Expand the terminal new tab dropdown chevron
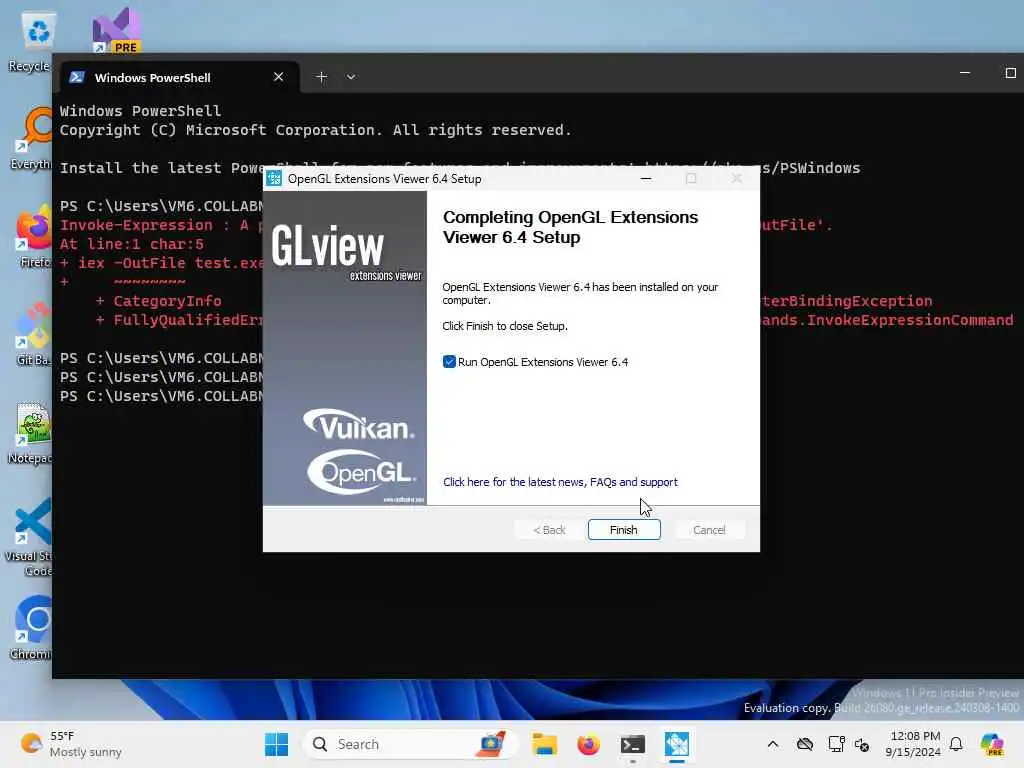 (351, 77)
